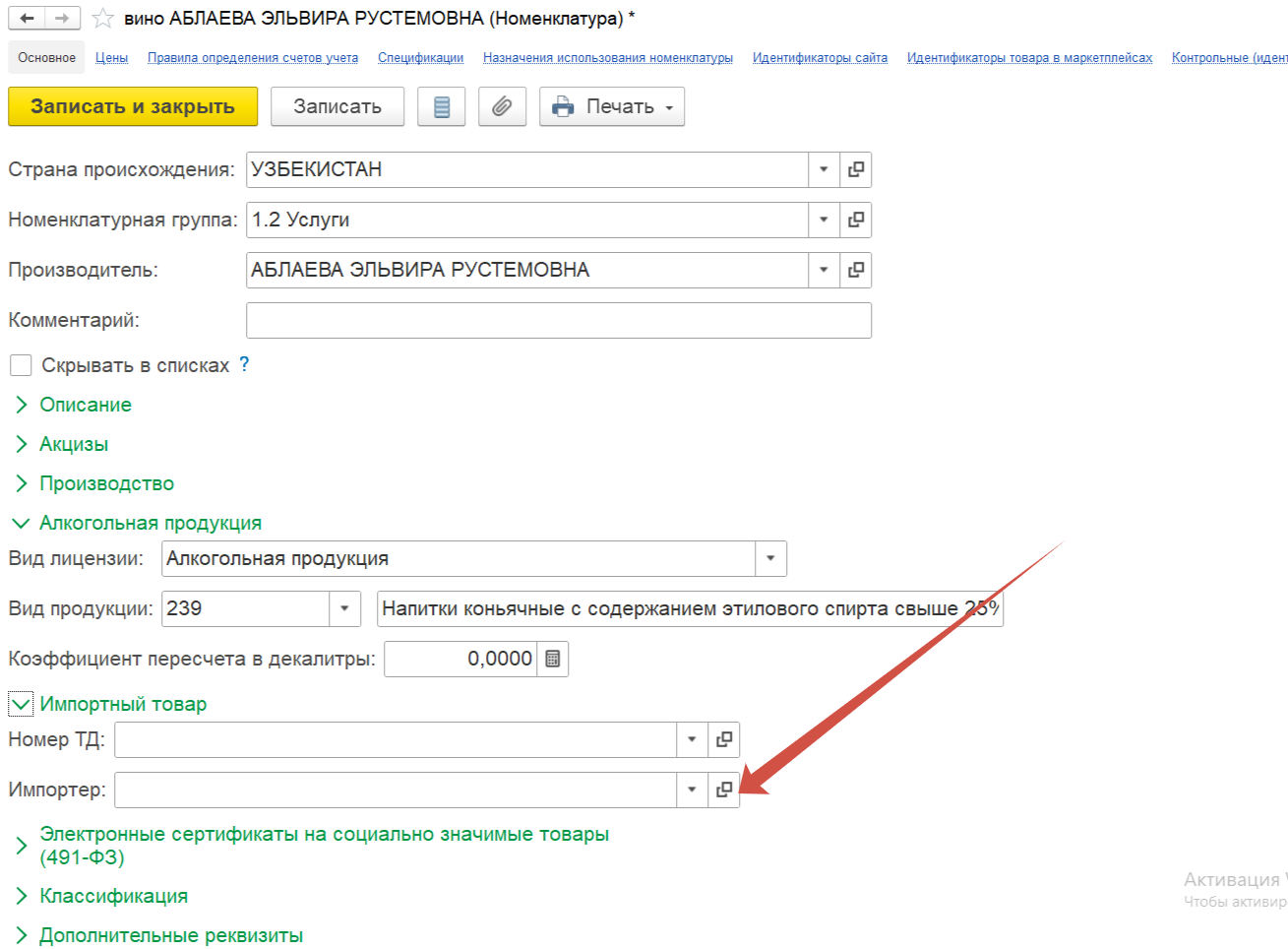This screenshot has height=949, width=1288.
Task: Open attached files via paperclip icon
Action: click(502, 106)
